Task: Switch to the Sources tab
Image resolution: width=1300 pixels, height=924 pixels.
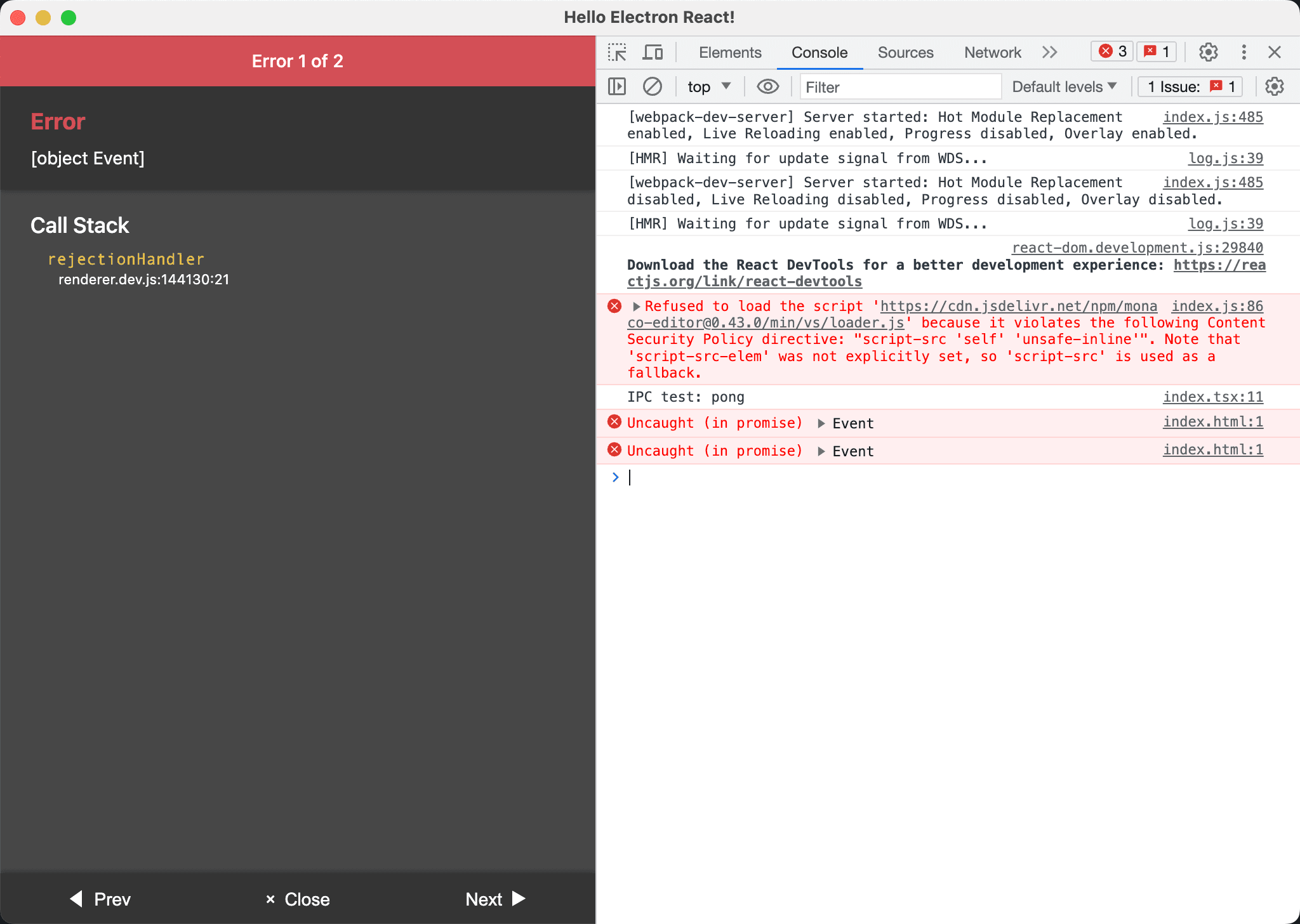Action: 905,53
